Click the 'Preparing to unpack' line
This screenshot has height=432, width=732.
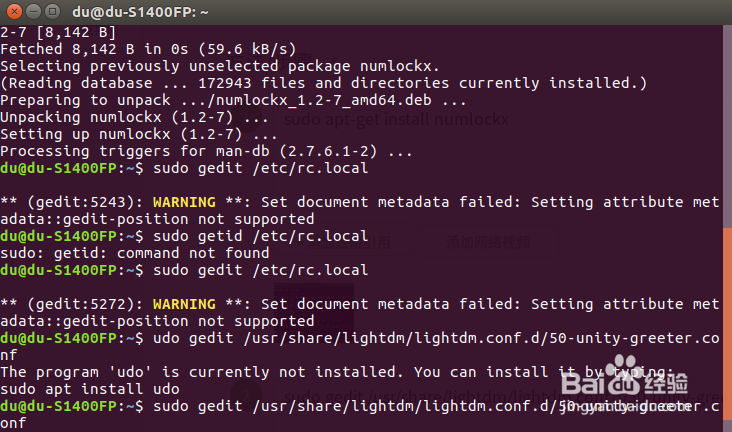(x=233, y=100)
